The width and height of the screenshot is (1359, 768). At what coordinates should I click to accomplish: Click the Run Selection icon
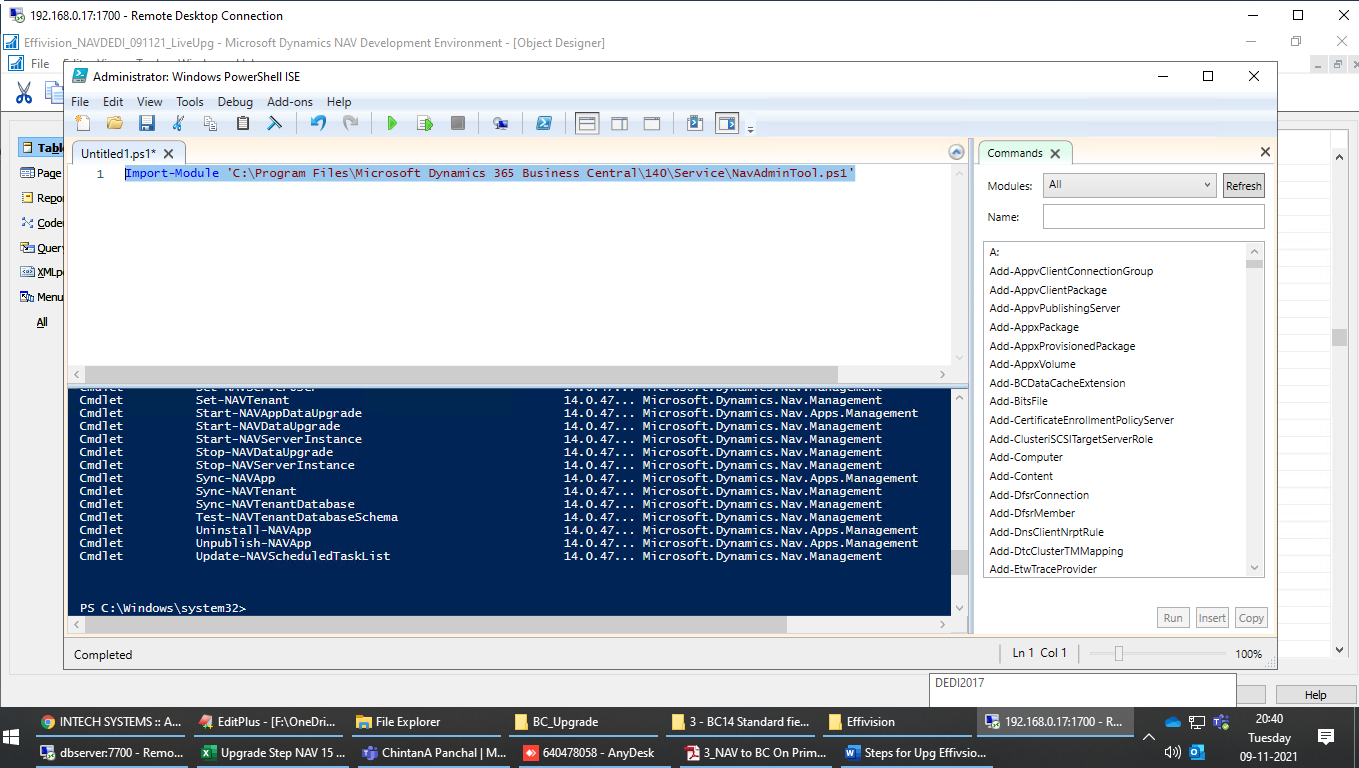[425, 123]
